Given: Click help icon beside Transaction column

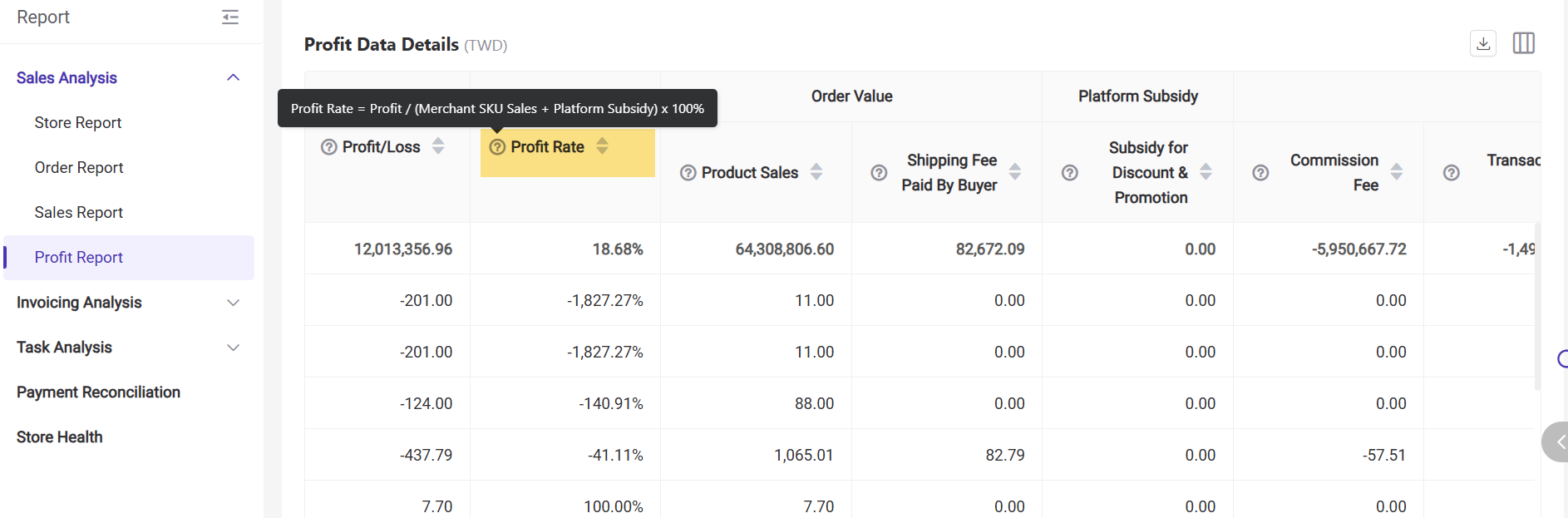Looking at the screenshot, I should point(1452,173).
